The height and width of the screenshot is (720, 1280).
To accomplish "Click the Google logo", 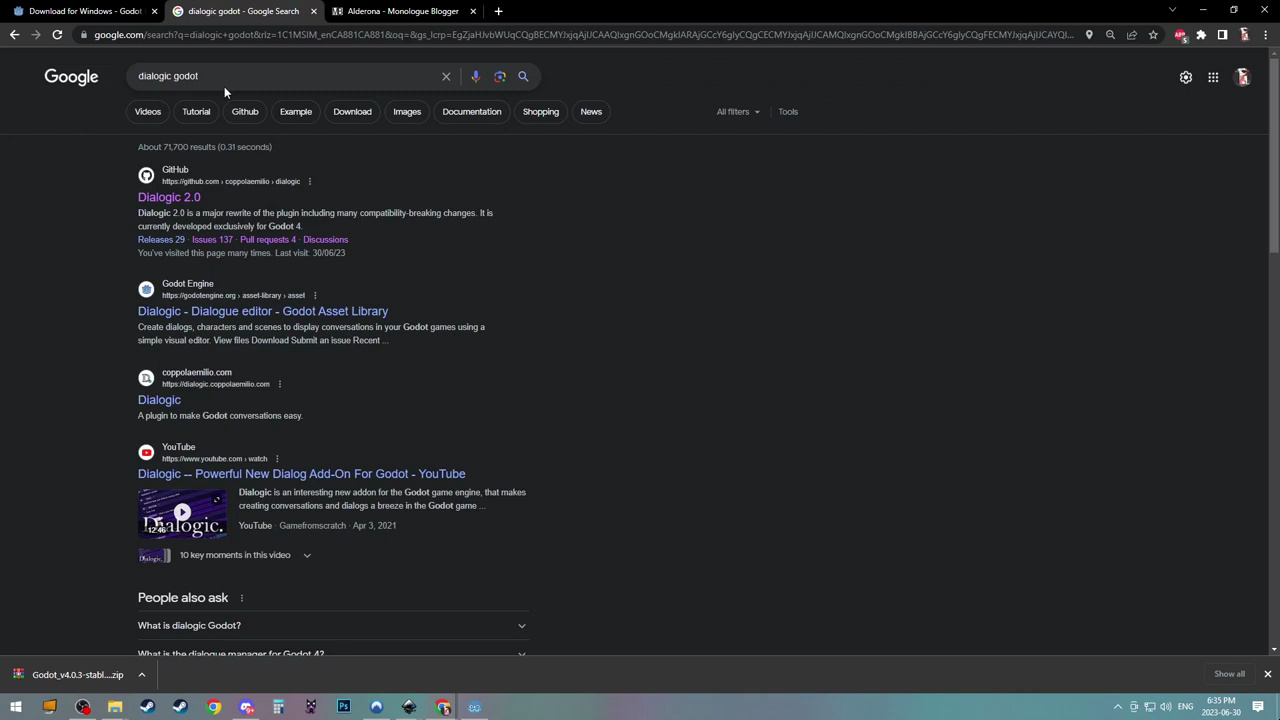I will (x=71, y=77).
